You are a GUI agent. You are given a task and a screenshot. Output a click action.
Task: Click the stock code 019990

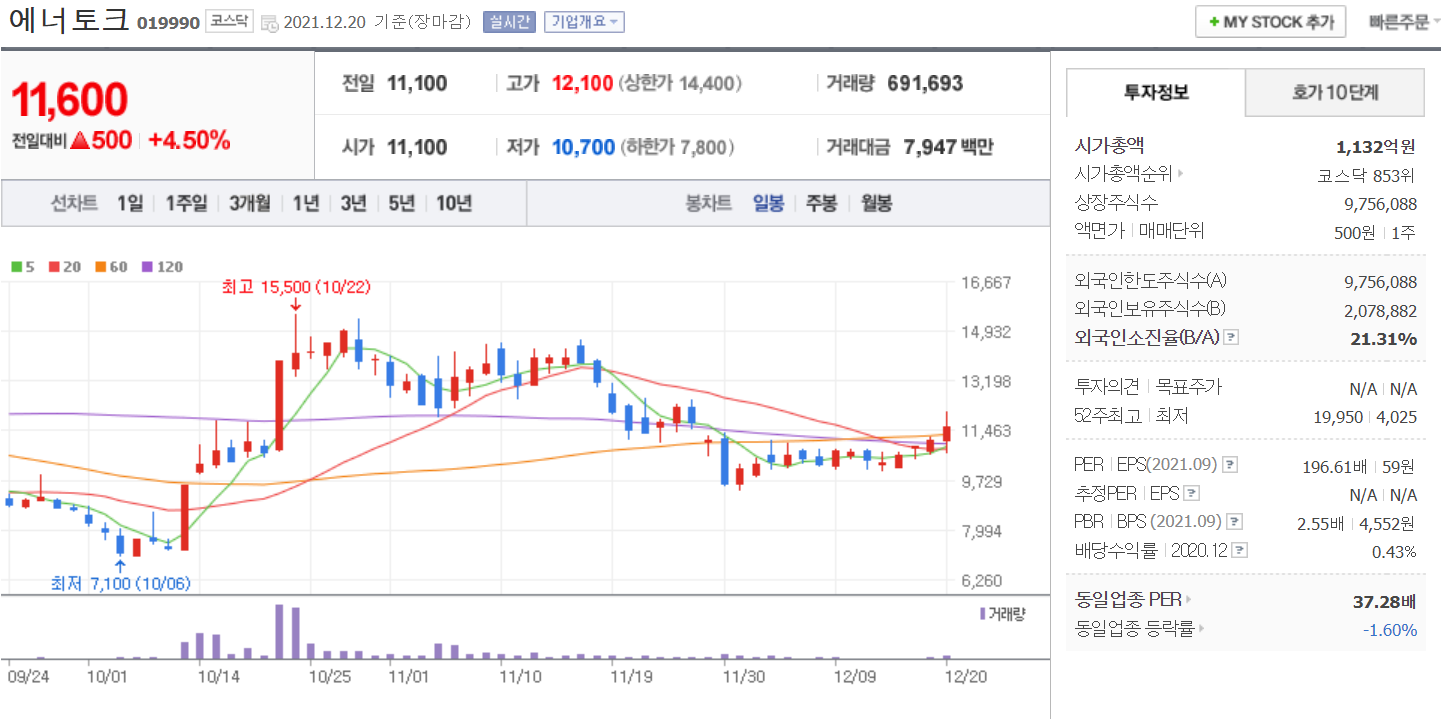point(168,23)
